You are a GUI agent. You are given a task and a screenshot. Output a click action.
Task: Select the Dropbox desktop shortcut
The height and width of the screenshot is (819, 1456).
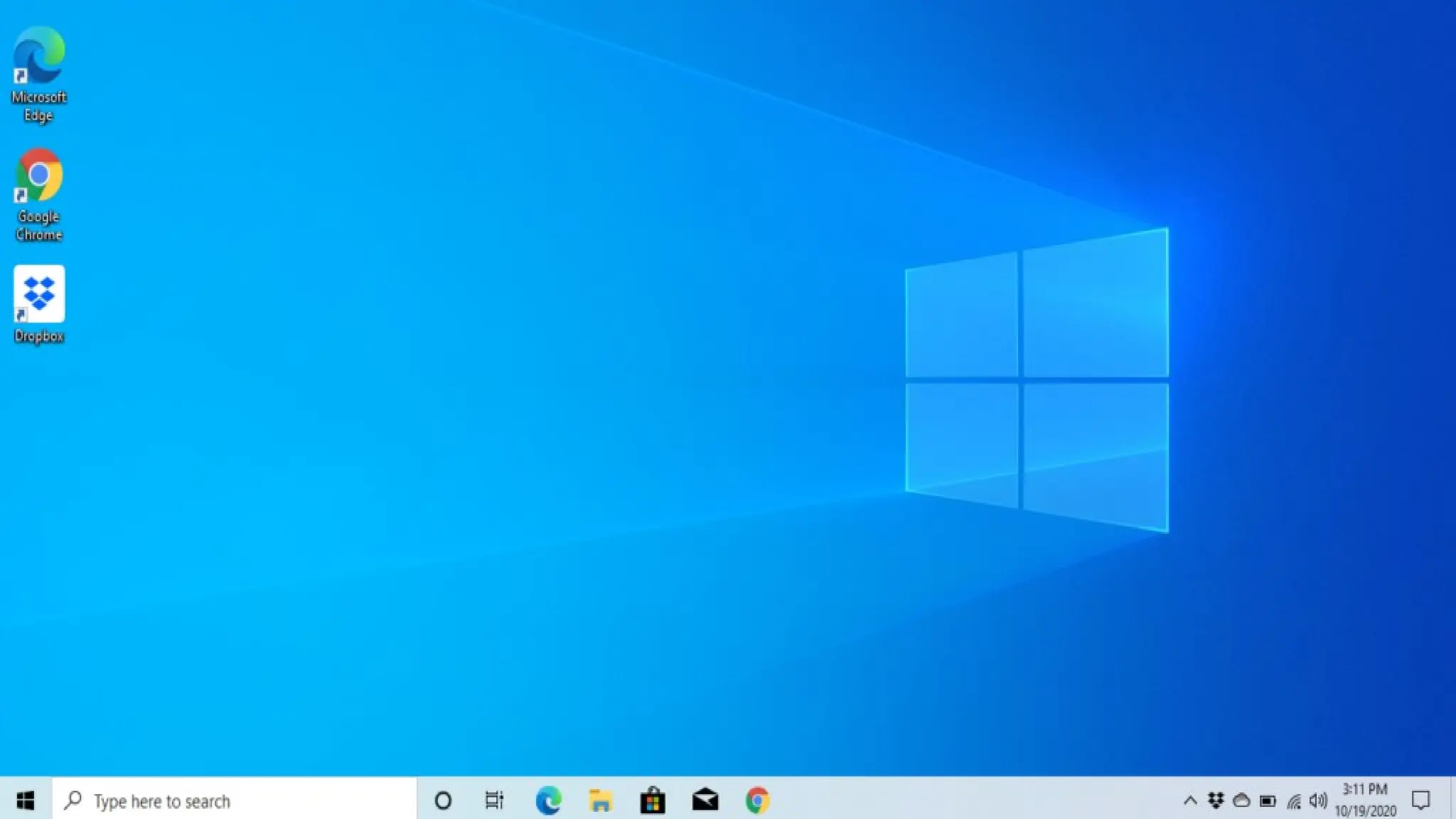click(x=38, y=305)
